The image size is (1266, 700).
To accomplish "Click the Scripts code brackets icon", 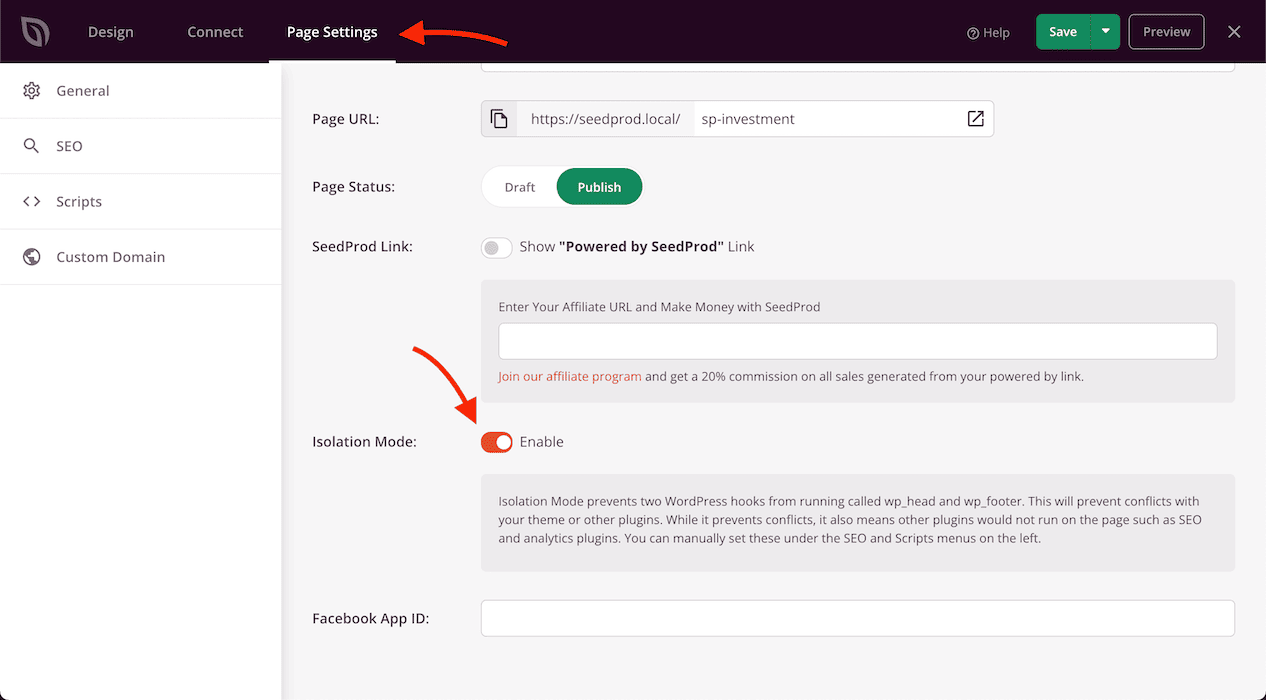I will pos(32,202).
